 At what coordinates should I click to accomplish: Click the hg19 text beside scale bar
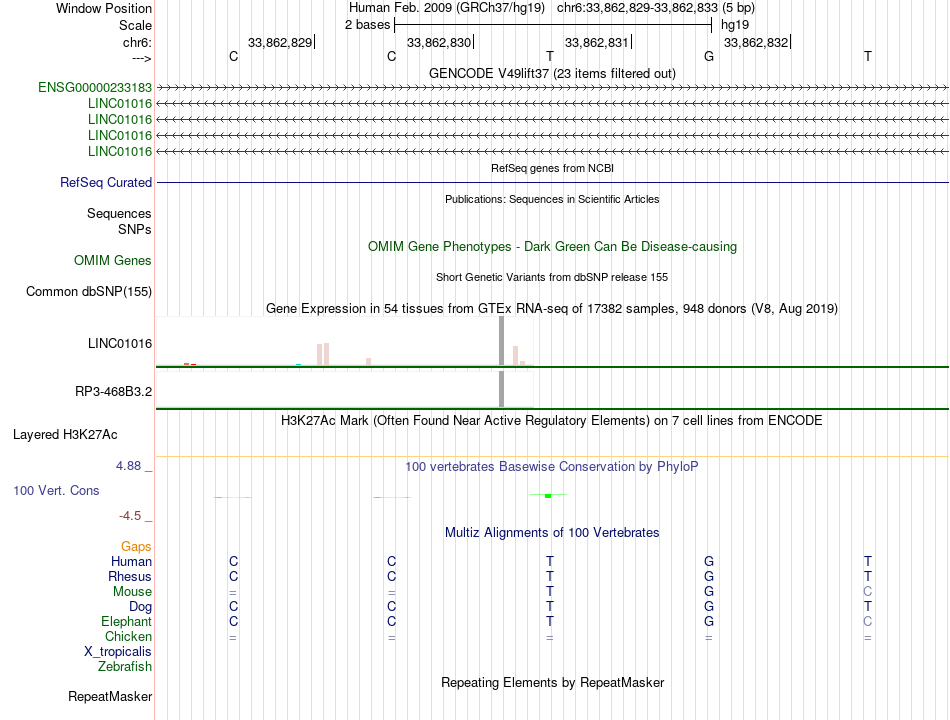pyautogui.click(x=735, y=25)
